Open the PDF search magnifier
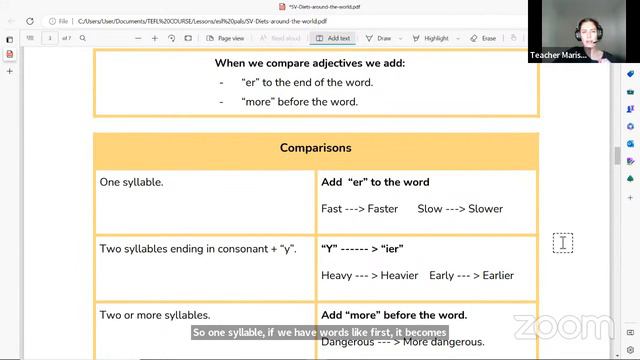Viewport: 640px width, 360px height. [83, 38]
